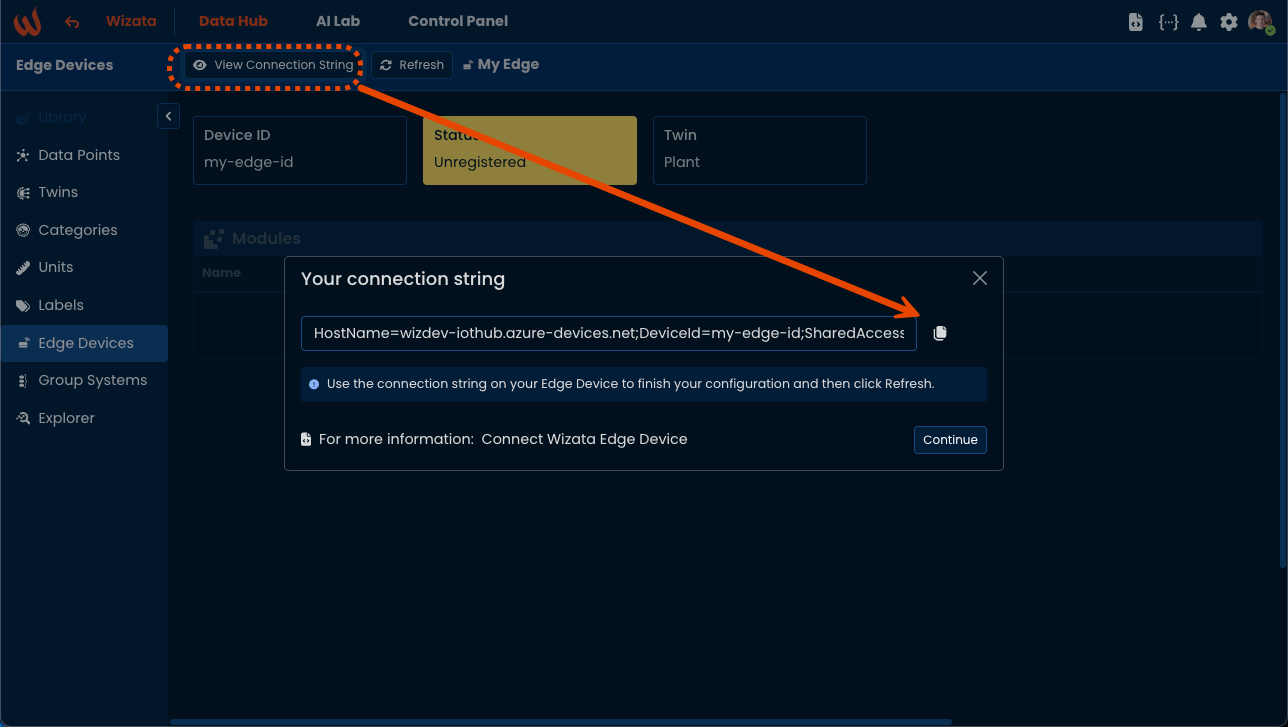Click 'Your connection string' dialog title

403,279
